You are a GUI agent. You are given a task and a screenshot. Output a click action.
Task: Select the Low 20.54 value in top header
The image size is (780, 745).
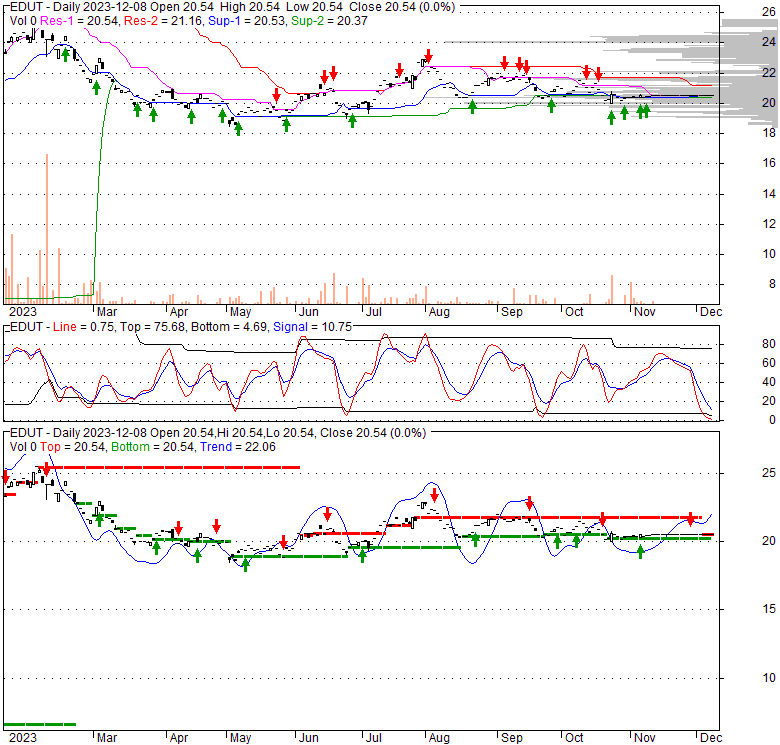point(314,7)
